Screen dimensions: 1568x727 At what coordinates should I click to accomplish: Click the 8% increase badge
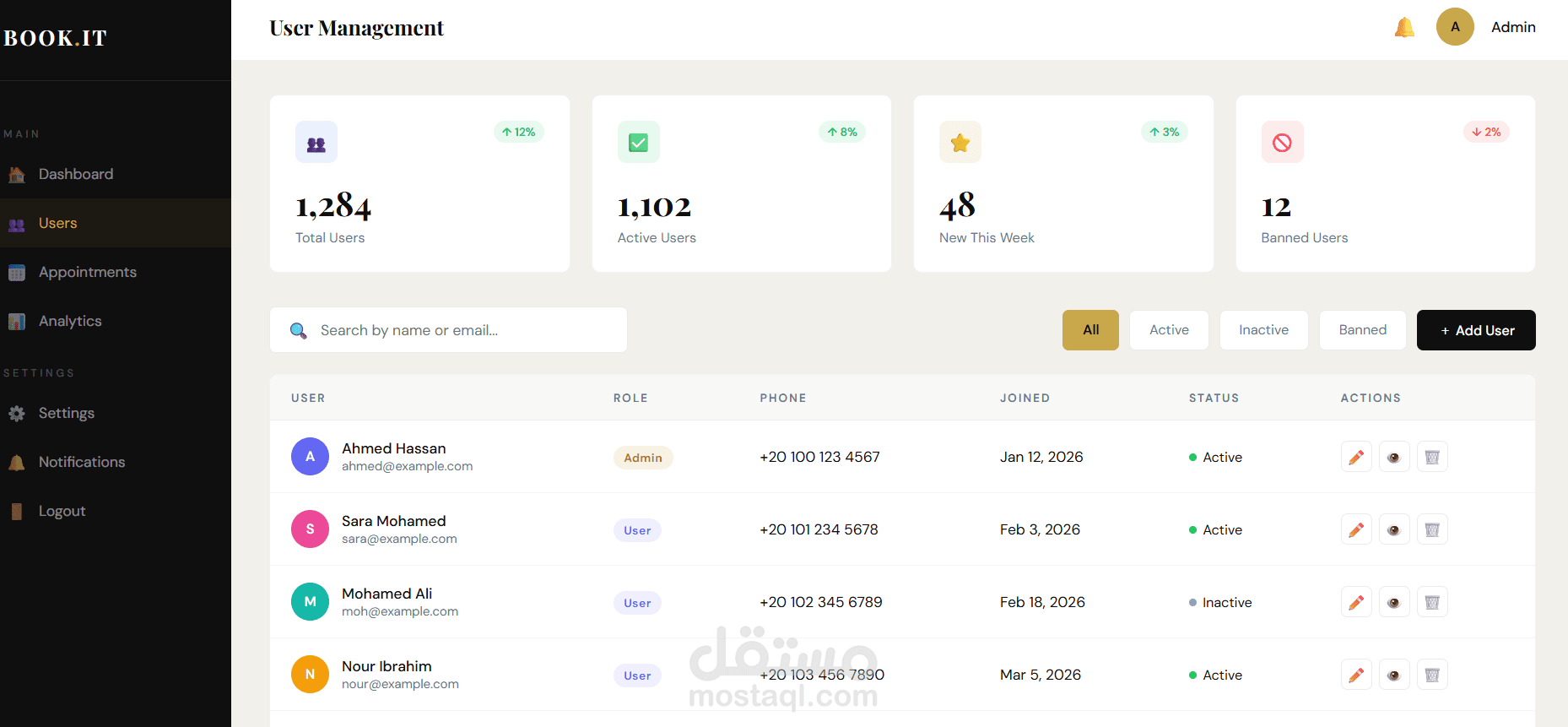[842, 132]
